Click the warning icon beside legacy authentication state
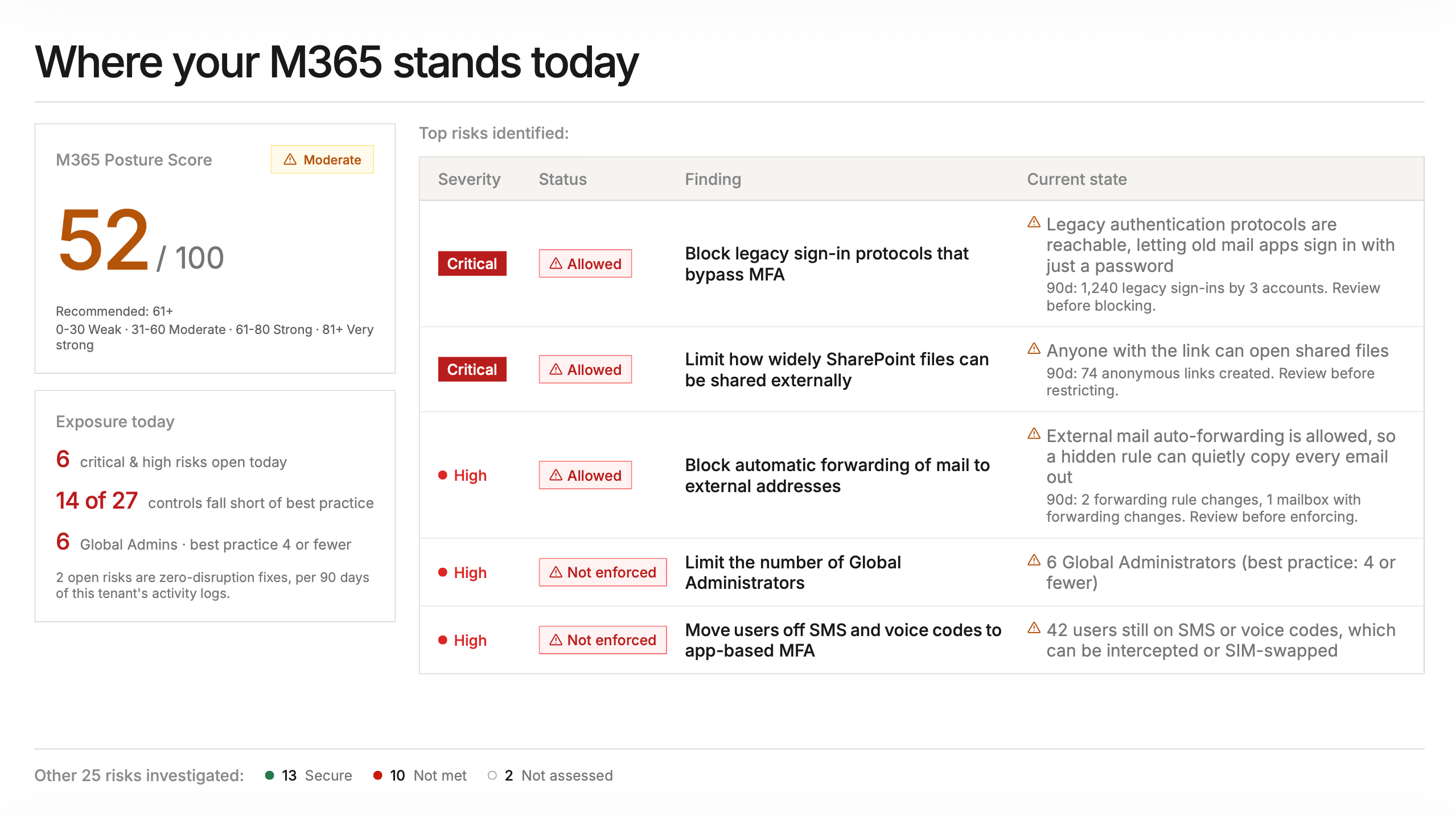 click(1034, 222)
